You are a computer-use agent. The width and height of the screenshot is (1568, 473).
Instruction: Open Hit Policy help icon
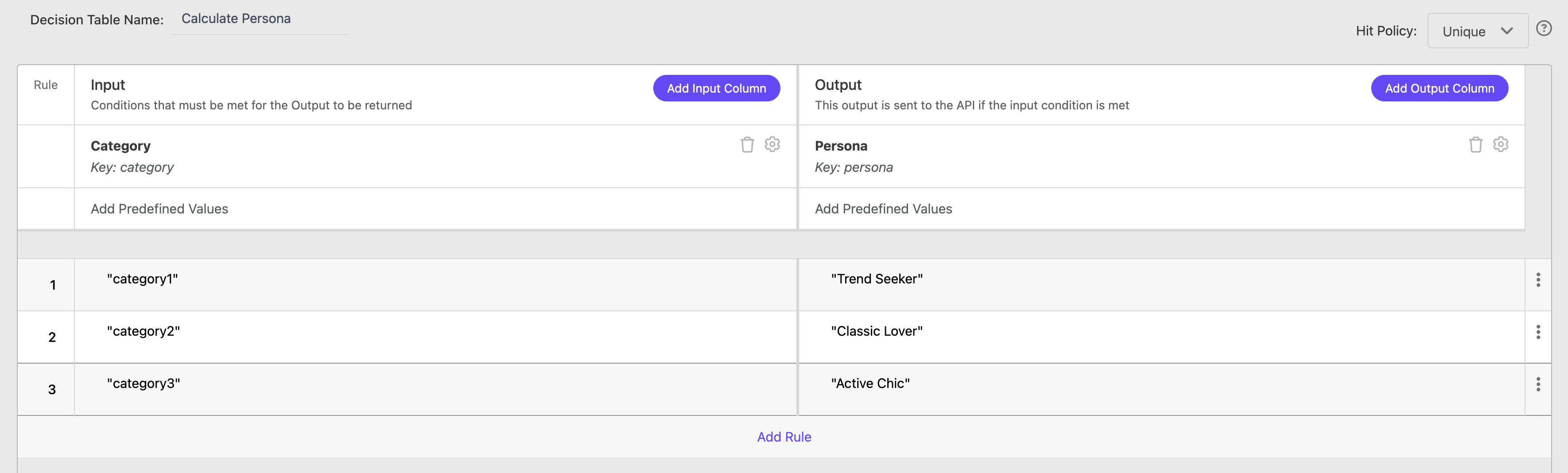coord(1543,29)
